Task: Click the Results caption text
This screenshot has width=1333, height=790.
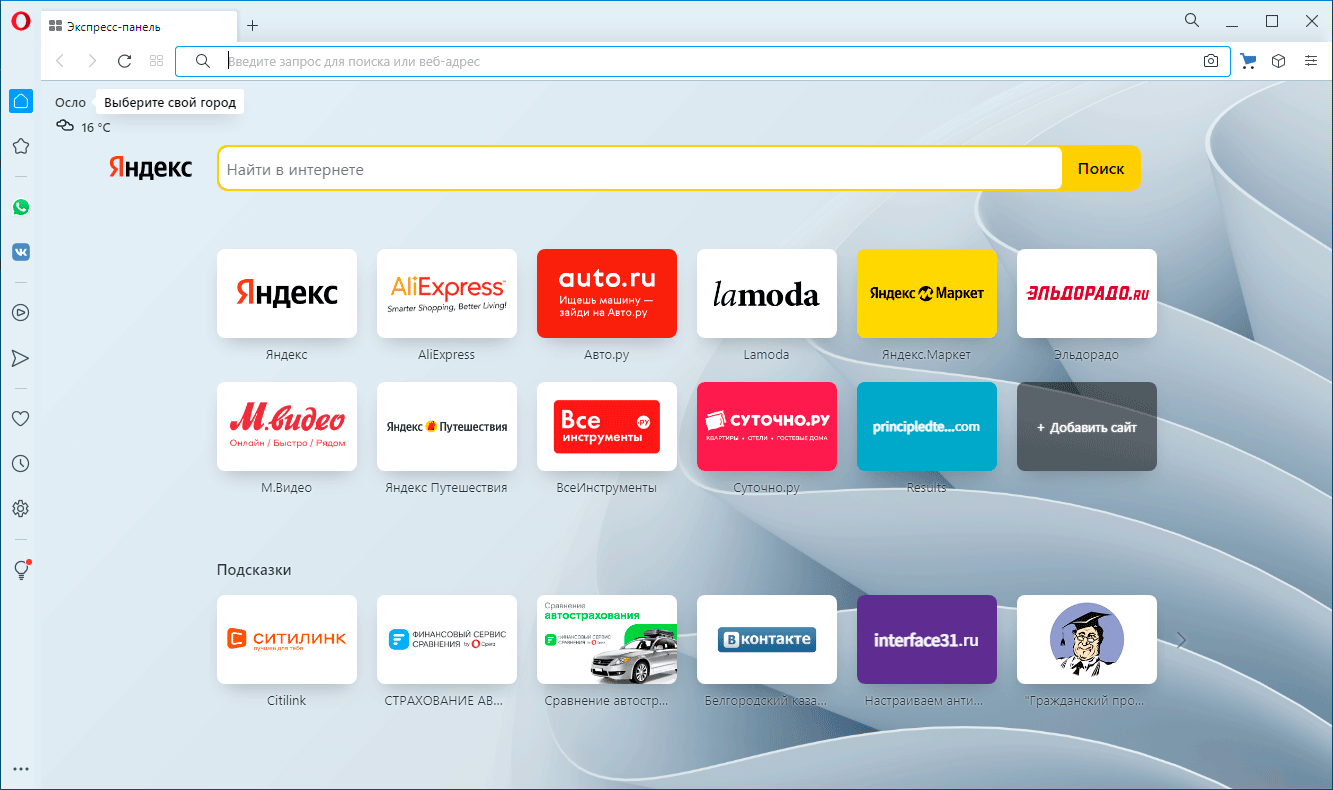Action: pyautogui.click(x=927, y=488)
